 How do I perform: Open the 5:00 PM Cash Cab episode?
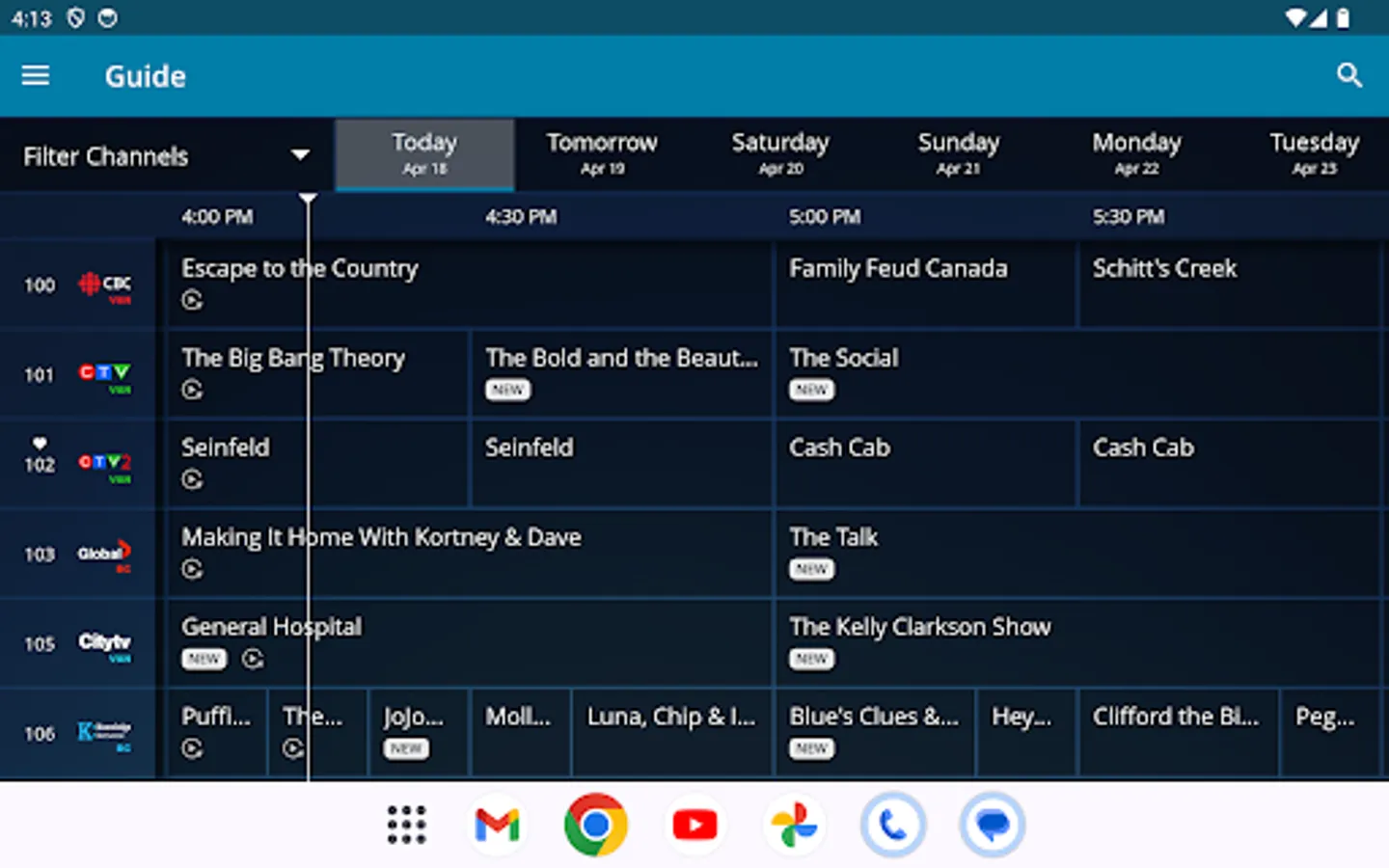(x=925, y=463)
